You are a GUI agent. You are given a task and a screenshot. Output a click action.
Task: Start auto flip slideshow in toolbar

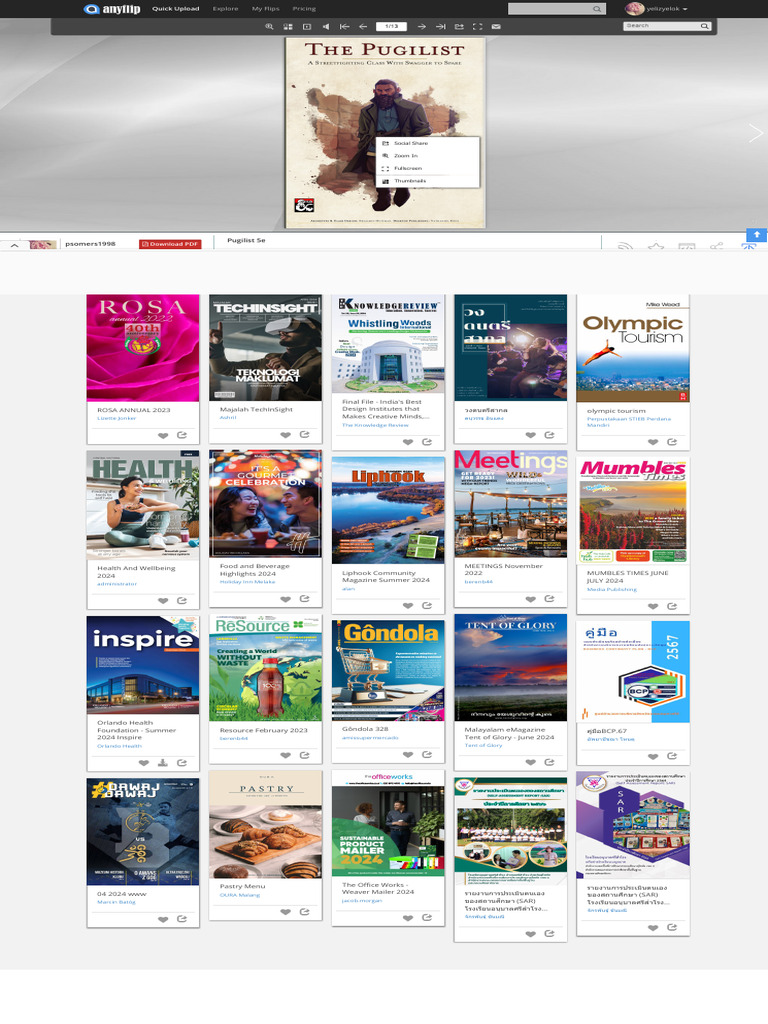(x=307, y=26)
